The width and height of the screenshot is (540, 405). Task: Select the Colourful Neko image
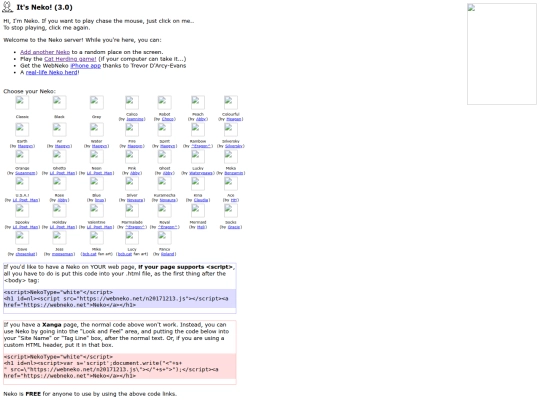pyautogui.click(x=231, y=103)
